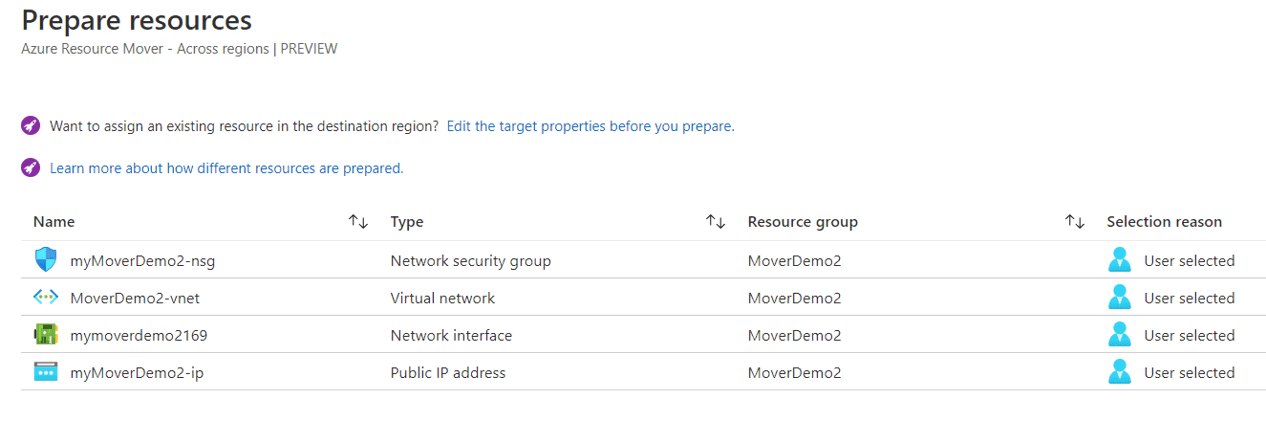Click the Type column header

coord(407,221)
